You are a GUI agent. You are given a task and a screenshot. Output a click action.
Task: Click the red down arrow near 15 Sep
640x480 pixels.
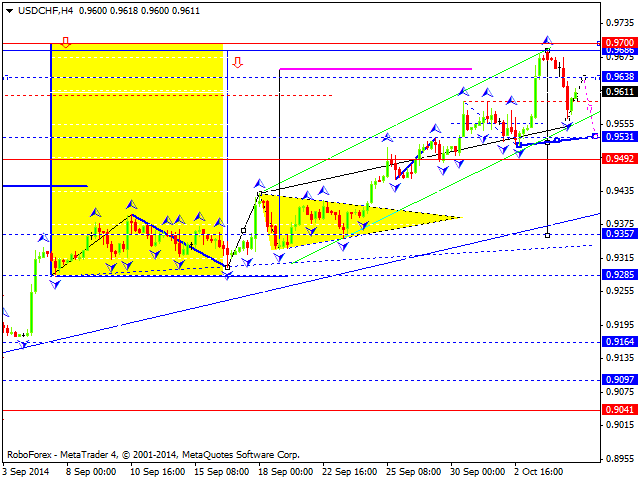[x=238, y=62]
